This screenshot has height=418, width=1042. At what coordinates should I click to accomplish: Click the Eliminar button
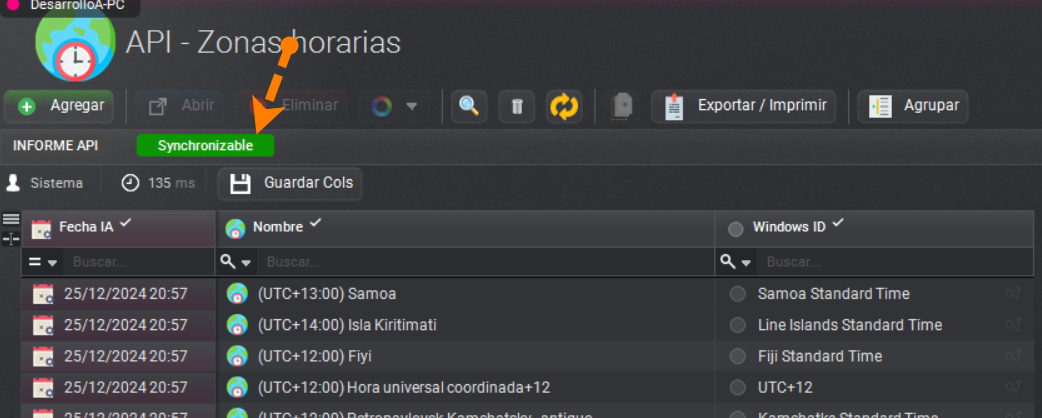[292, 106]
